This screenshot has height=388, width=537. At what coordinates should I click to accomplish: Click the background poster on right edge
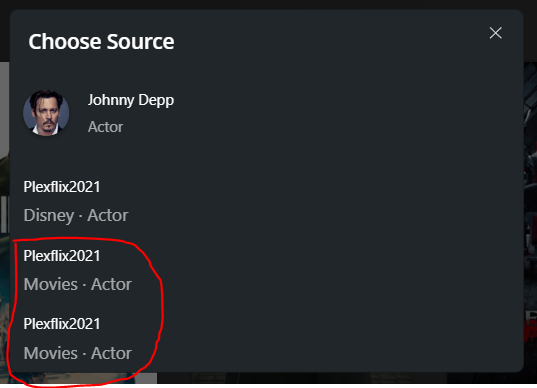[530, 219]
